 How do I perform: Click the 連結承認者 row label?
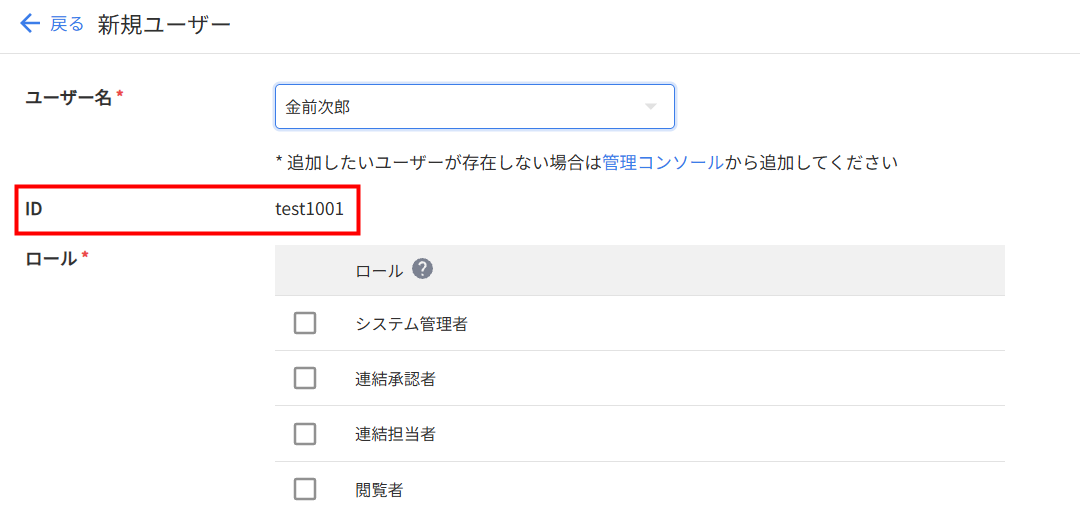point(395,379)
